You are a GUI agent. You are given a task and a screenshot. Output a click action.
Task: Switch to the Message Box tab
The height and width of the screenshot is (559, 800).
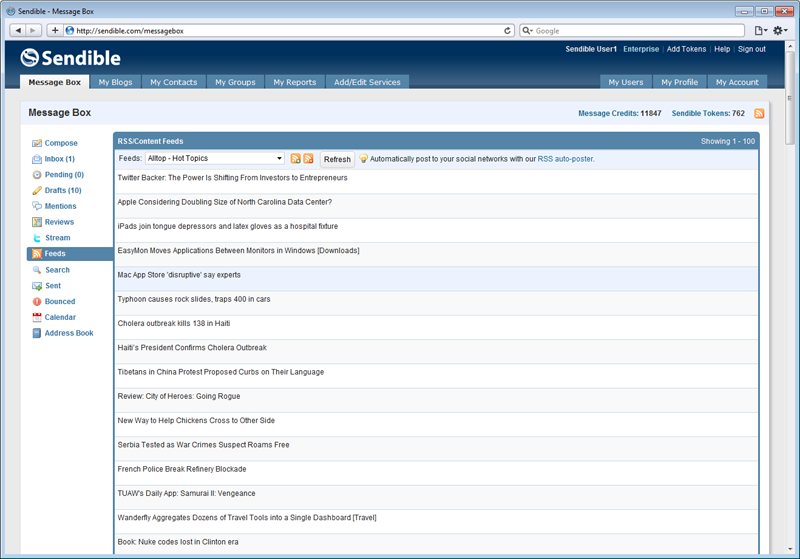[x=55, y=82]
